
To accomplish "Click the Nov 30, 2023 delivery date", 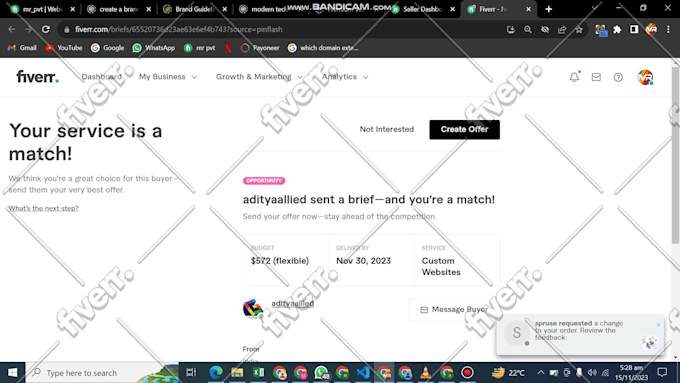I will 363,261.
